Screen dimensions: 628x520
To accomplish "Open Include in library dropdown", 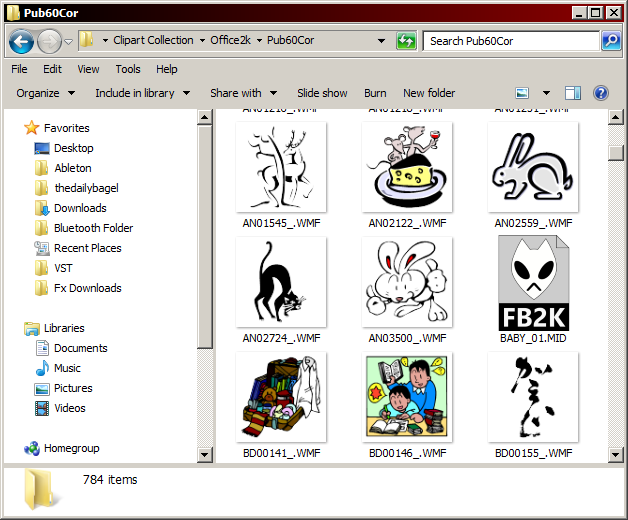I will [142, 93].
